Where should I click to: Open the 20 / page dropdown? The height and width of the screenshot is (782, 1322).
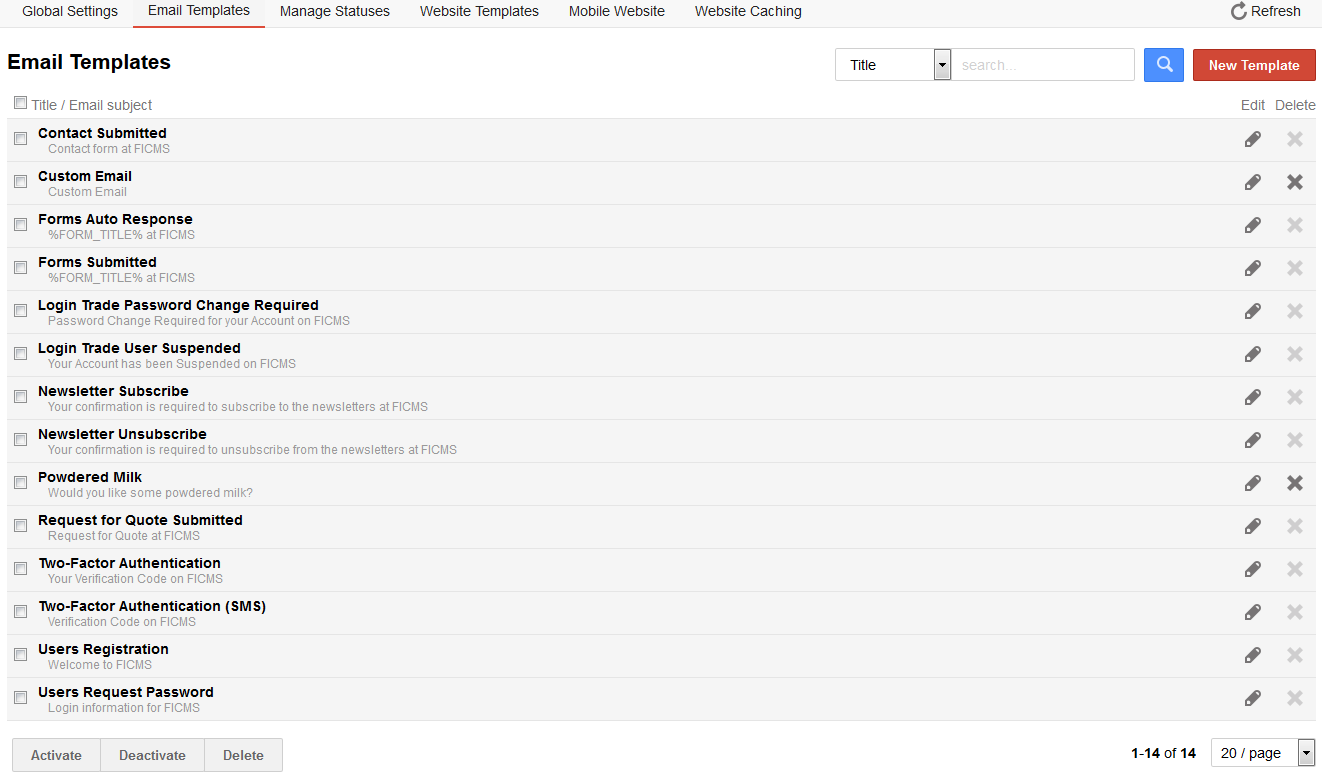click(x=1305, y=753)
